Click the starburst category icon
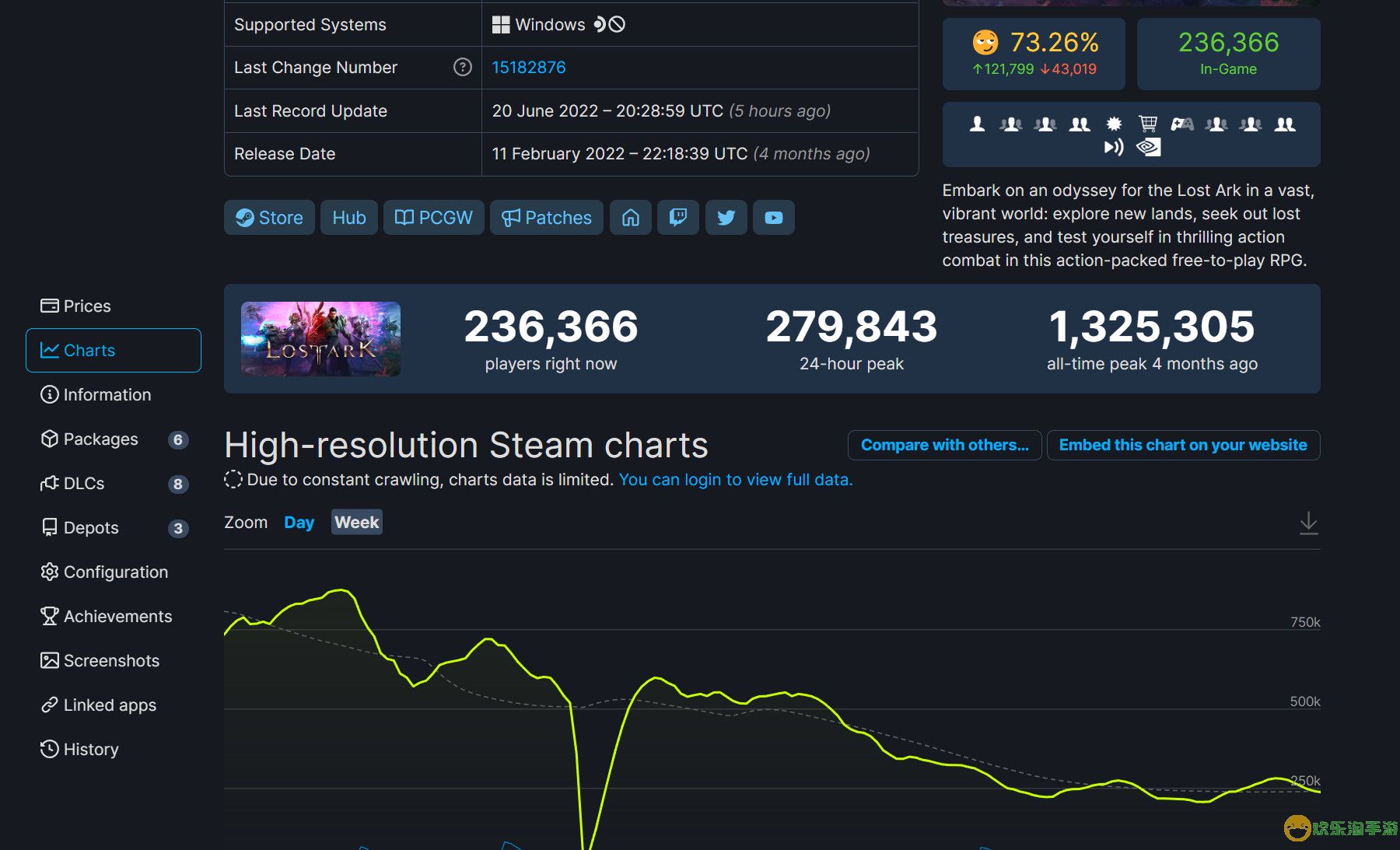This screenshot has height=850, width=1400. click(1115, 124)
